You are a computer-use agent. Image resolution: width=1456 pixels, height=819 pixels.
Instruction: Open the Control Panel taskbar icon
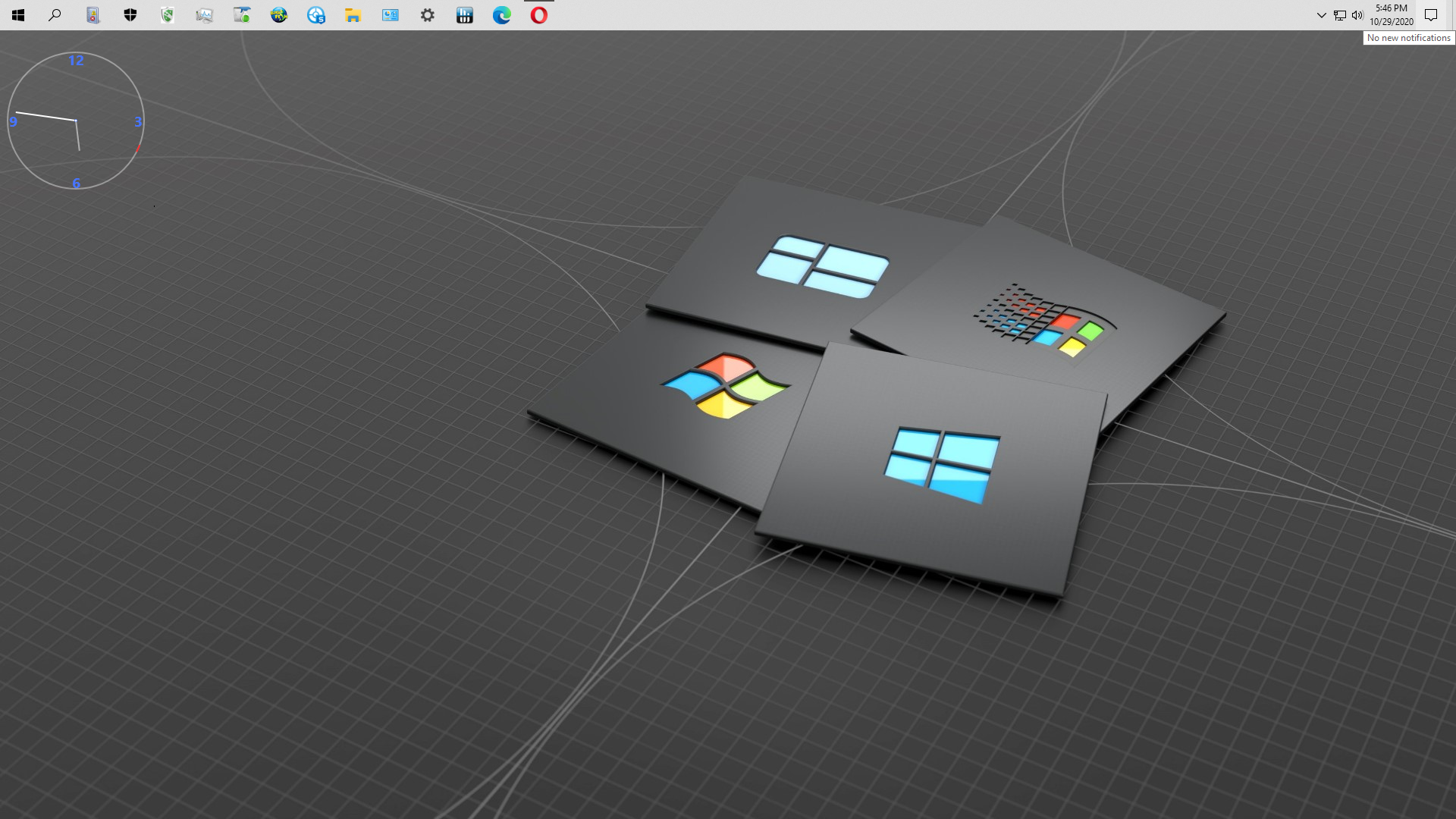tap(391, 15)
